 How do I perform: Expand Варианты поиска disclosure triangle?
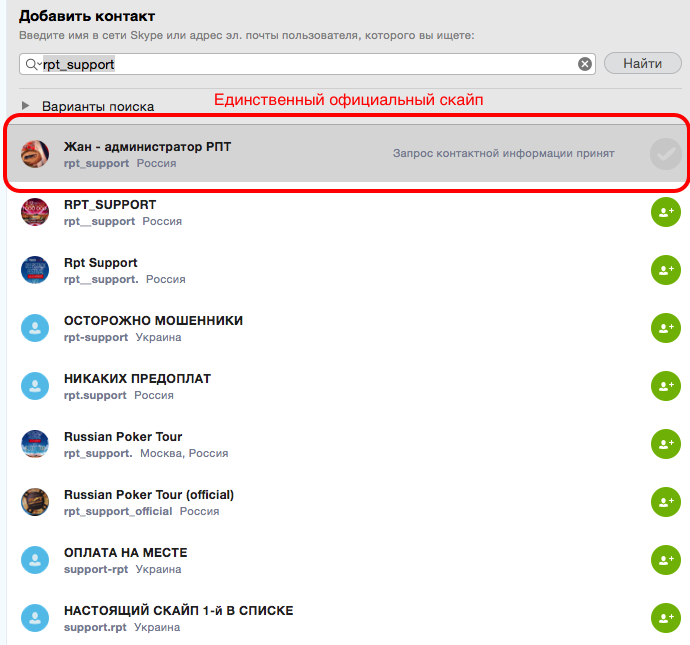point(26,106)
